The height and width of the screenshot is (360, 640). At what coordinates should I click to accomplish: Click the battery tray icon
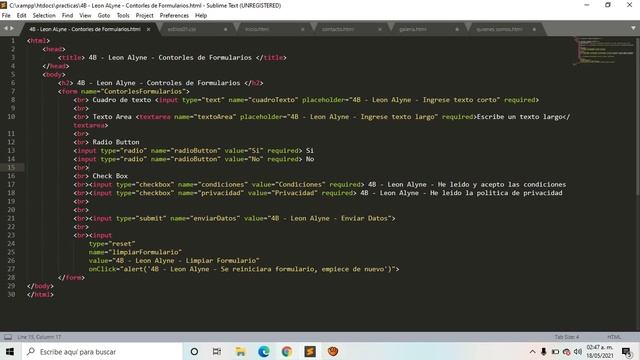[x=555, y=352]
